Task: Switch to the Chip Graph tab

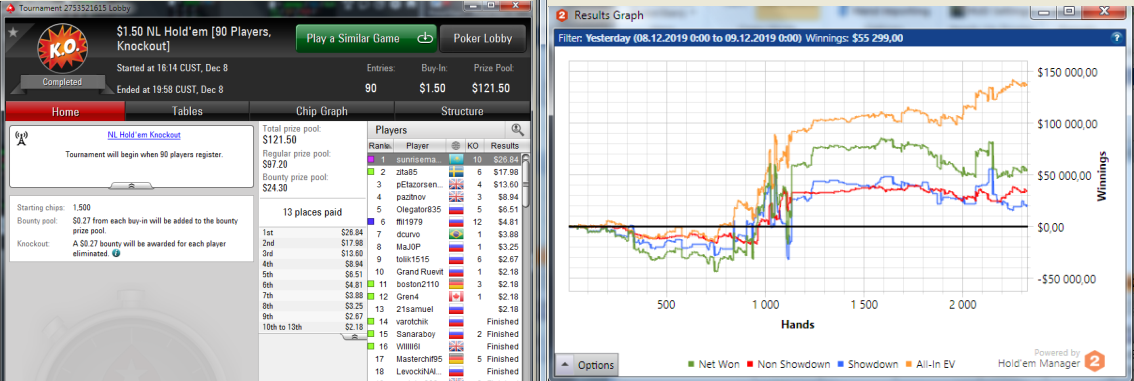Action: [322, 111]
